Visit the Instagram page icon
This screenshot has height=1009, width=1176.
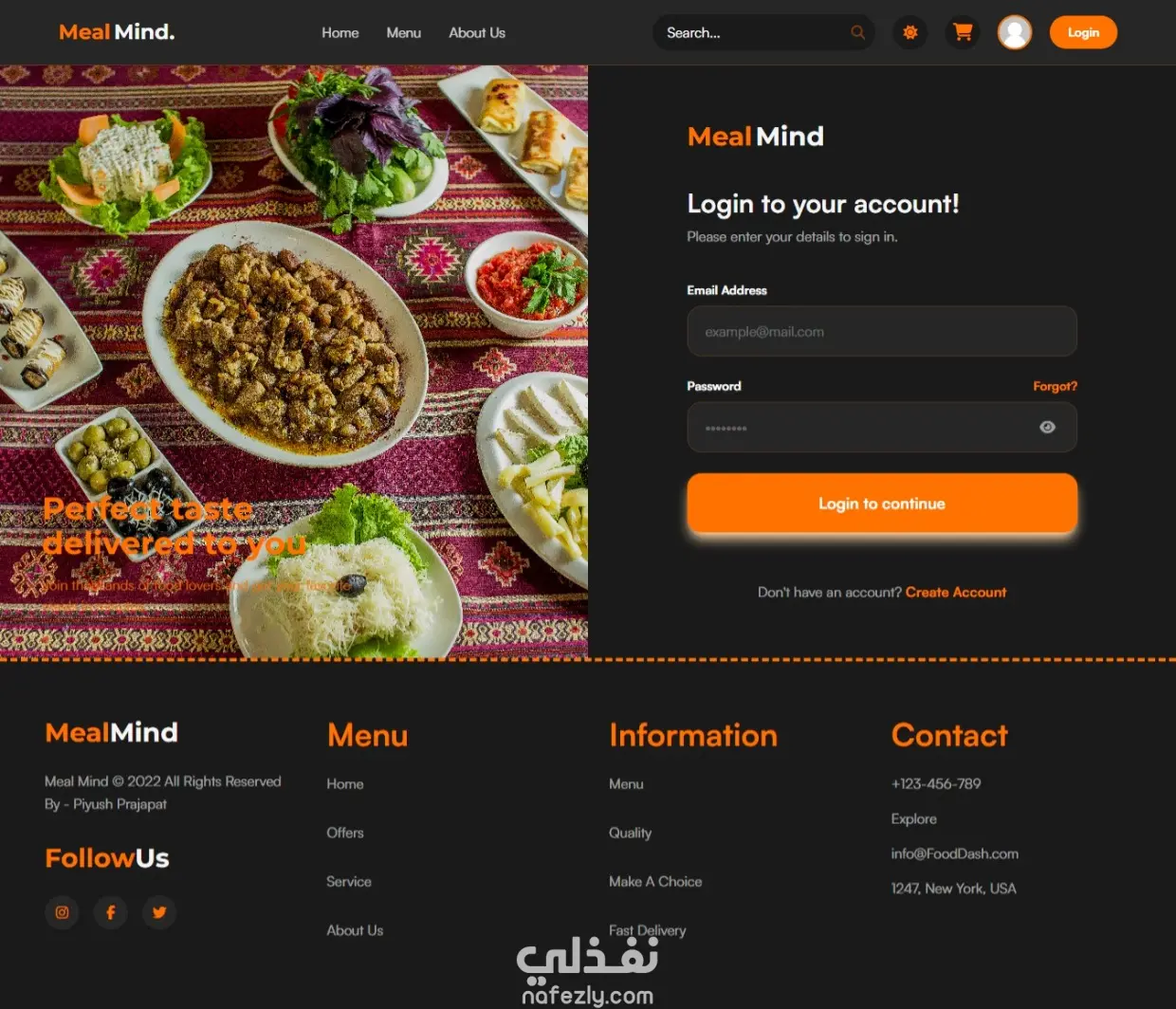coord(62,912)
